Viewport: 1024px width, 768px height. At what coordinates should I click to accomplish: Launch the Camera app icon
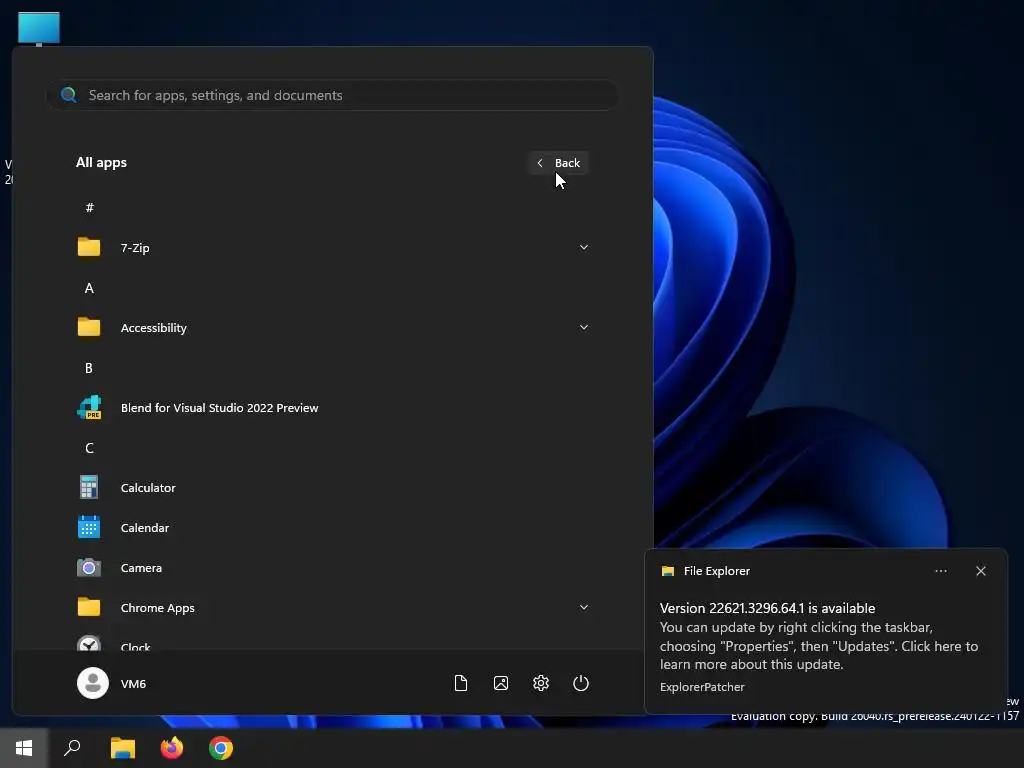tap(89, 568)
